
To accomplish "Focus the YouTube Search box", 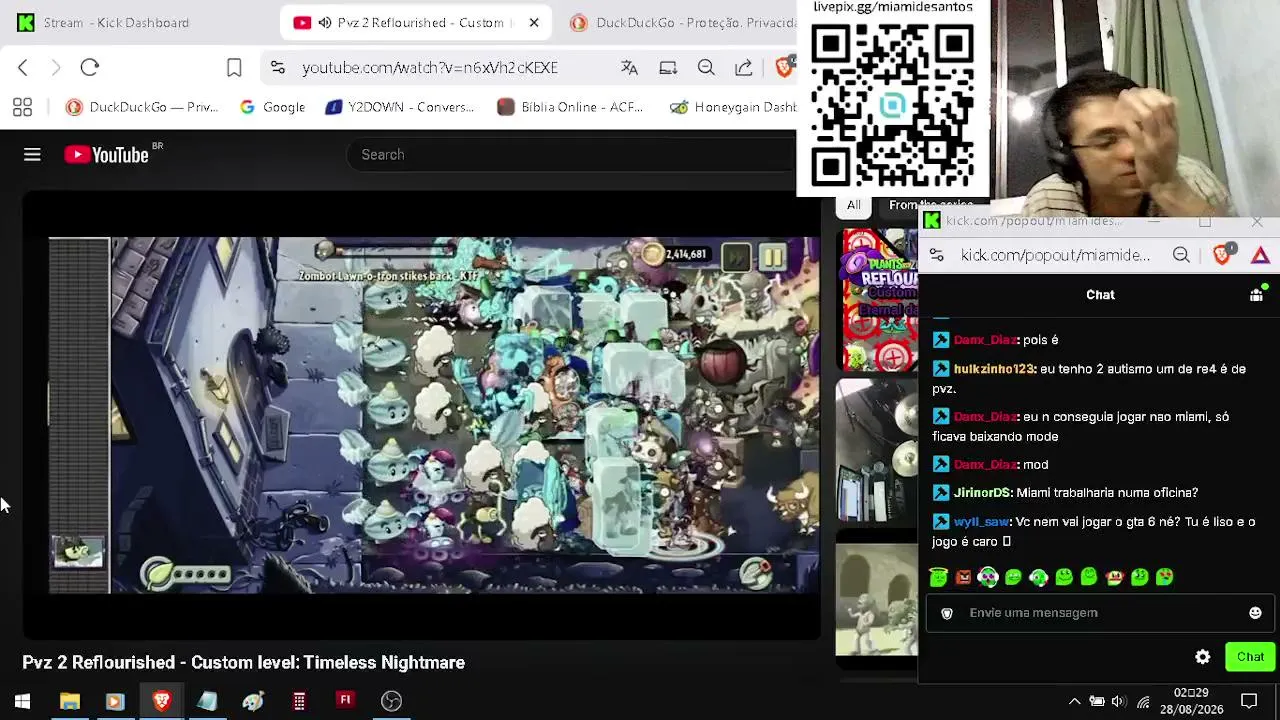I will coord(570,155).
